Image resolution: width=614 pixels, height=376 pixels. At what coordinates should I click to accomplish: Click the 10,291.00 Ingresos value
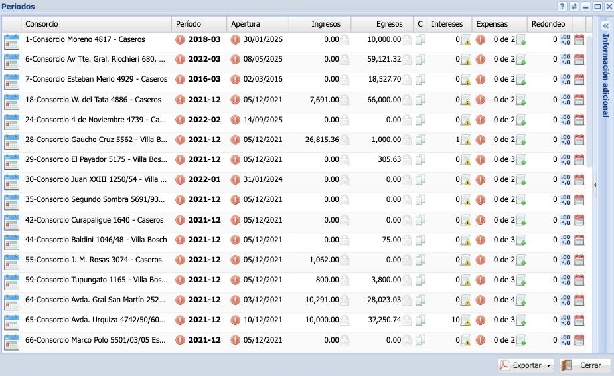point(322,300)
